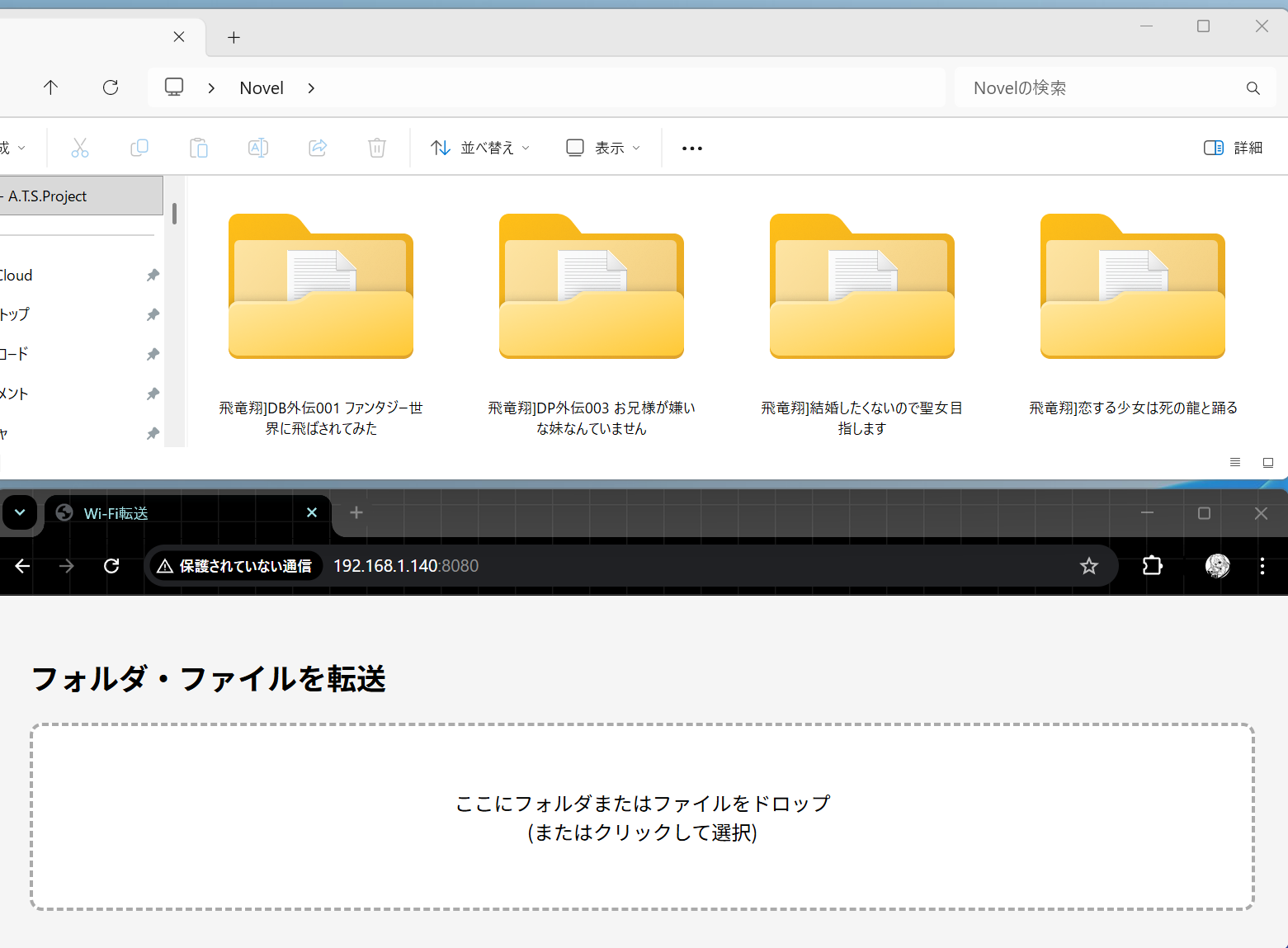The image size is (1288, 948).
Task: Select the Rename icon in Explorer
Action: tap(257, 147)
